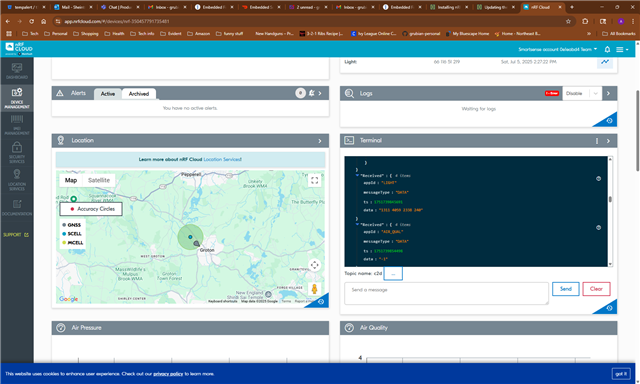Open the Location Services link
Screen dimensions: 640x384
(222, 160)
